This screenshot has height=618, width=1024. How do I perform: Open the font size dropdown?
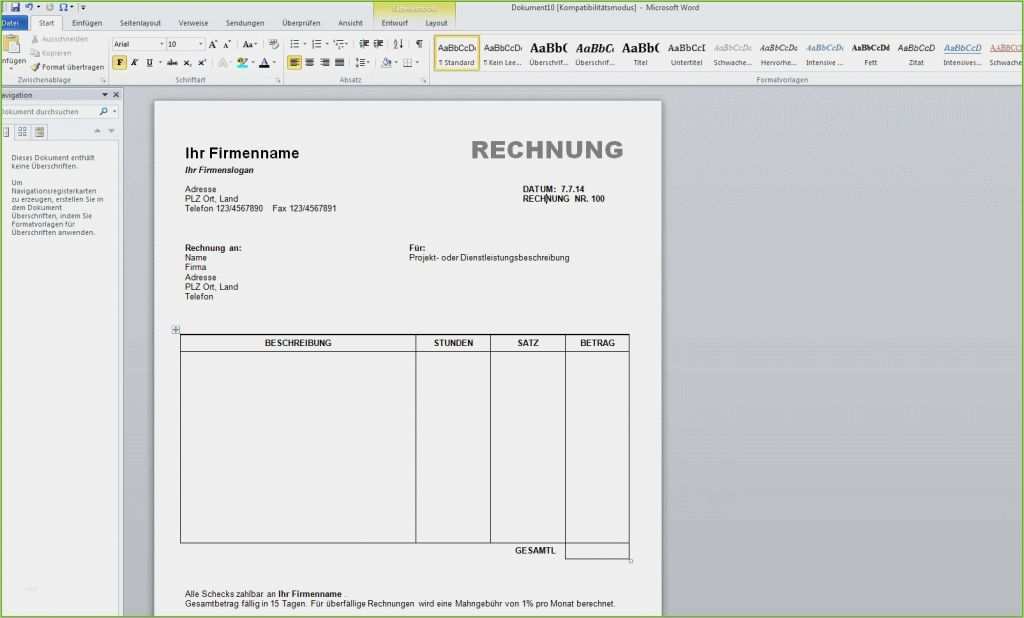pos(200,44)
